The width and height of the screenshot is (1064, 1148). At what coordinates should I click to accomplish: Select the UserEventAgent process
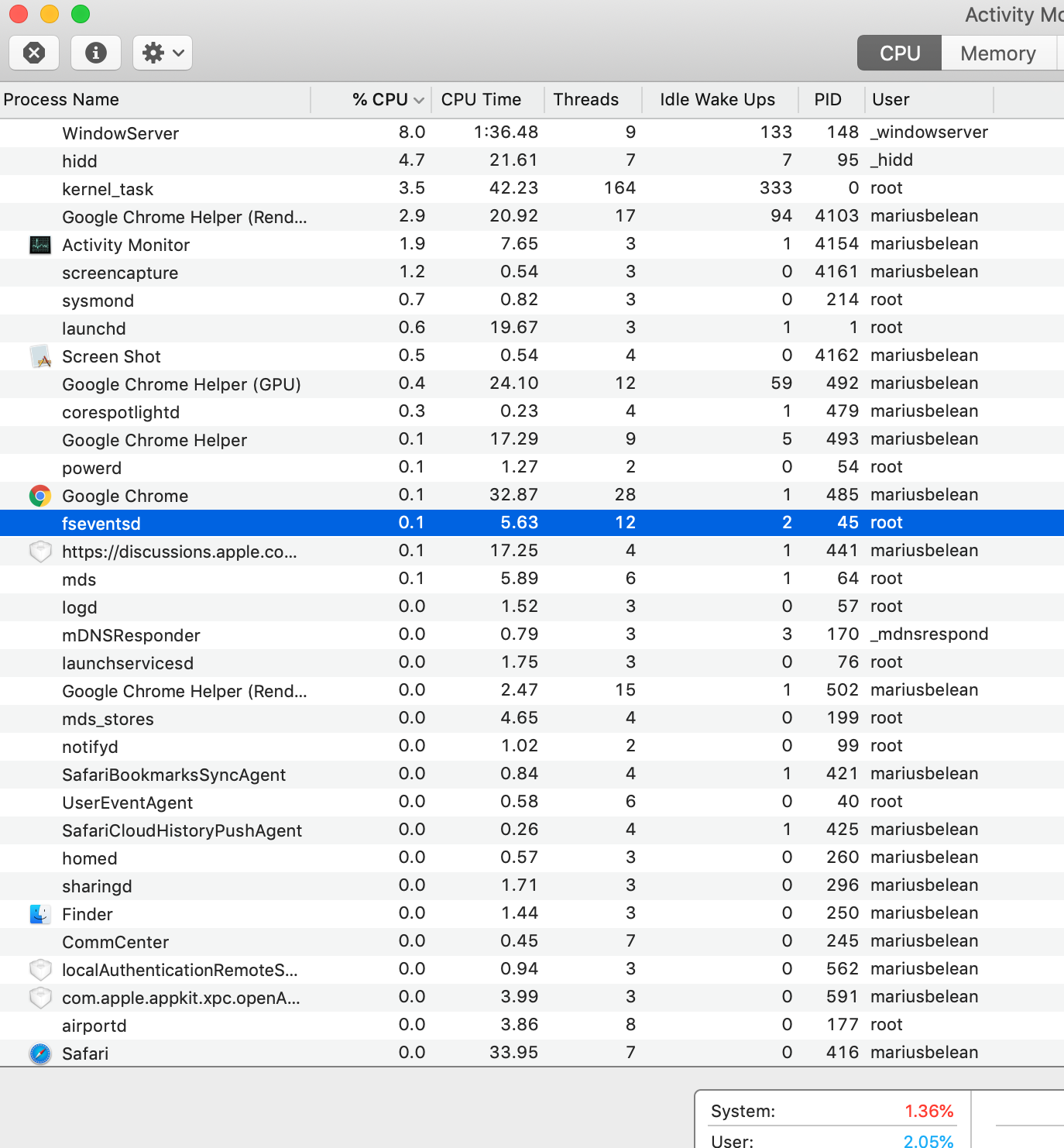[127, 803]
